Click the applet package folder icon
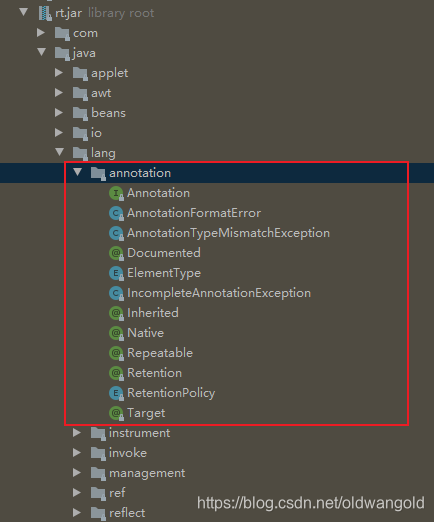Image resolution: width=434 pixels, height=522 pixels. [x=80, y=73]
